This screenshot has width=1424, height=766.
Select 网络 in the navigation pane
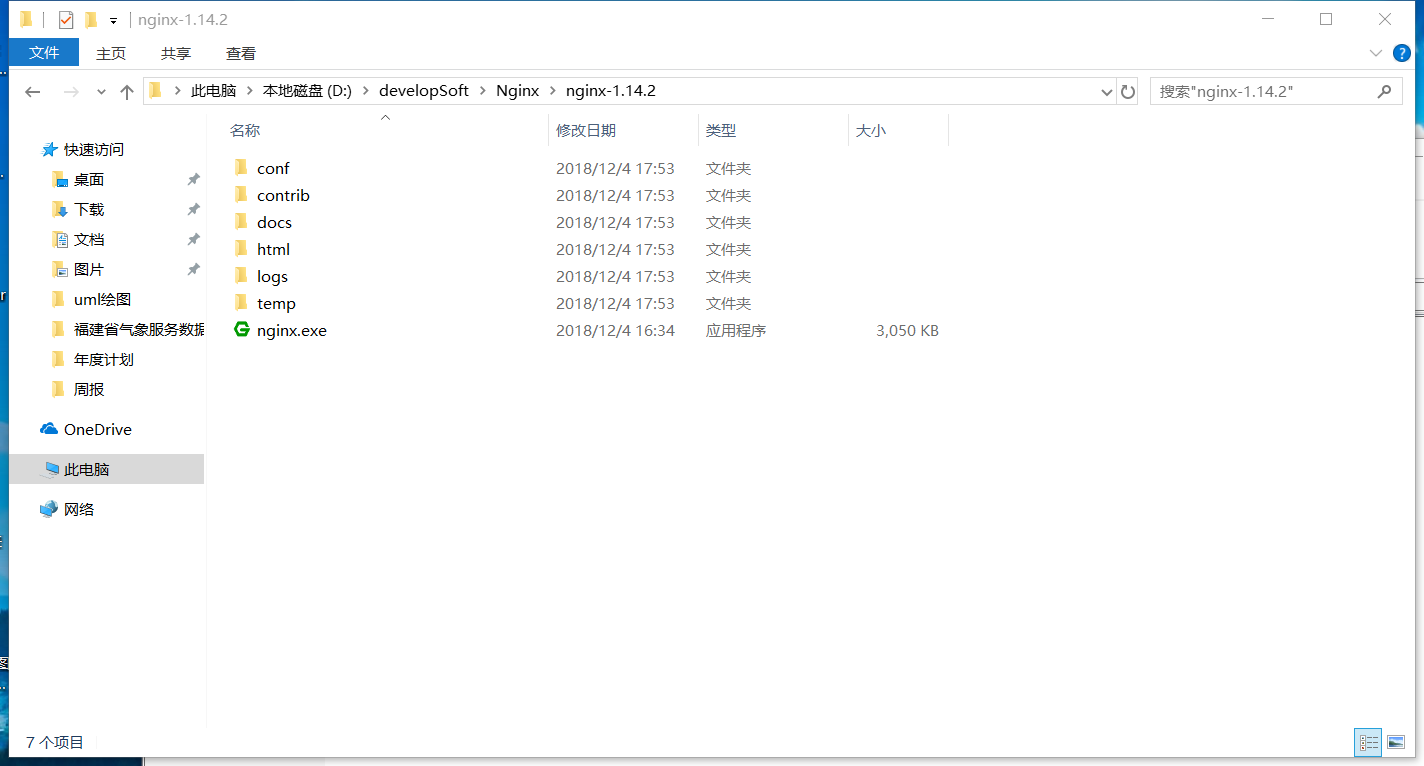click(79, 509)
